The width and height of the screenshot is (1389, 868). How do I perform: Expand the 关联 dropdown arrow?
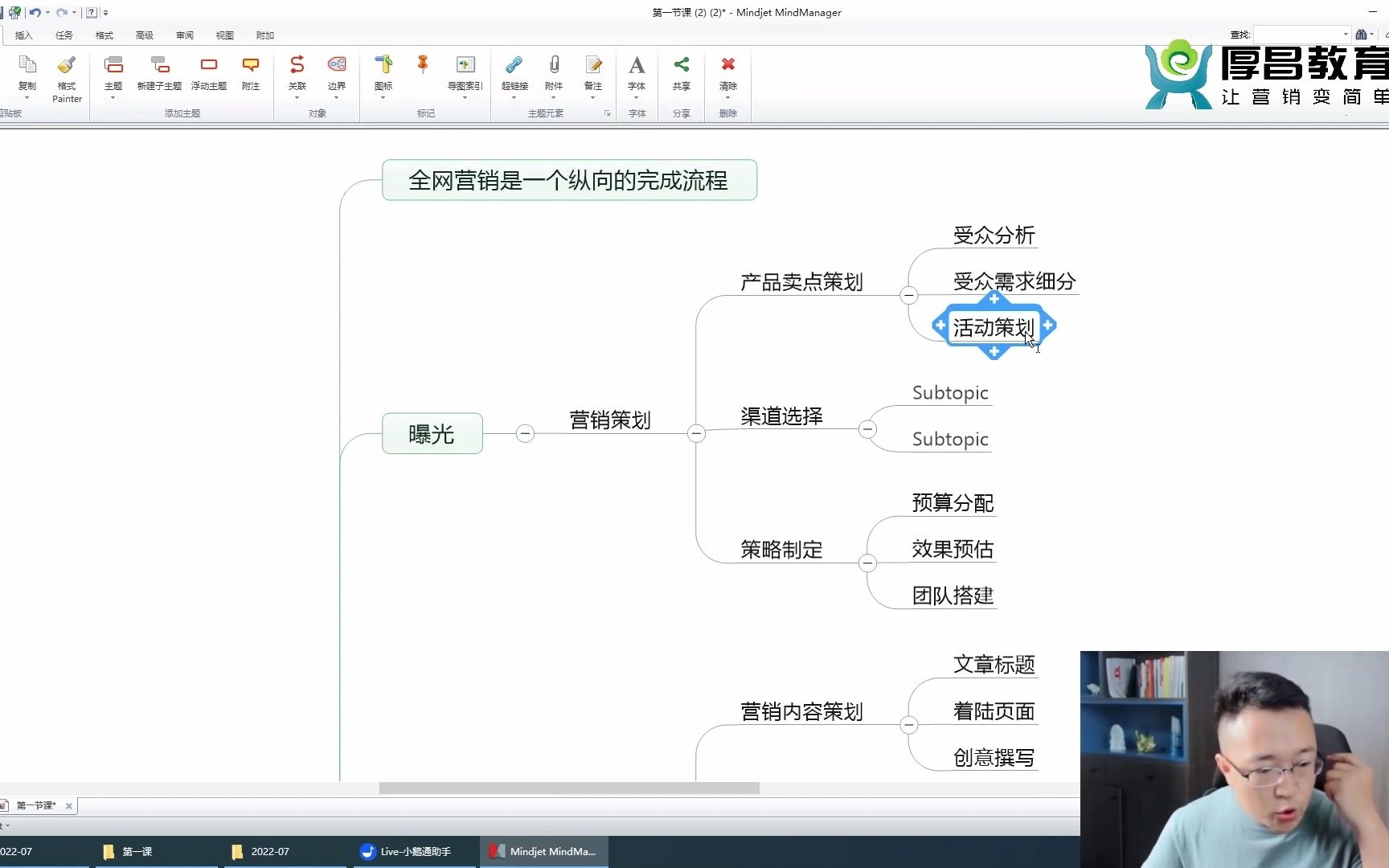click(x=297, y=98)
